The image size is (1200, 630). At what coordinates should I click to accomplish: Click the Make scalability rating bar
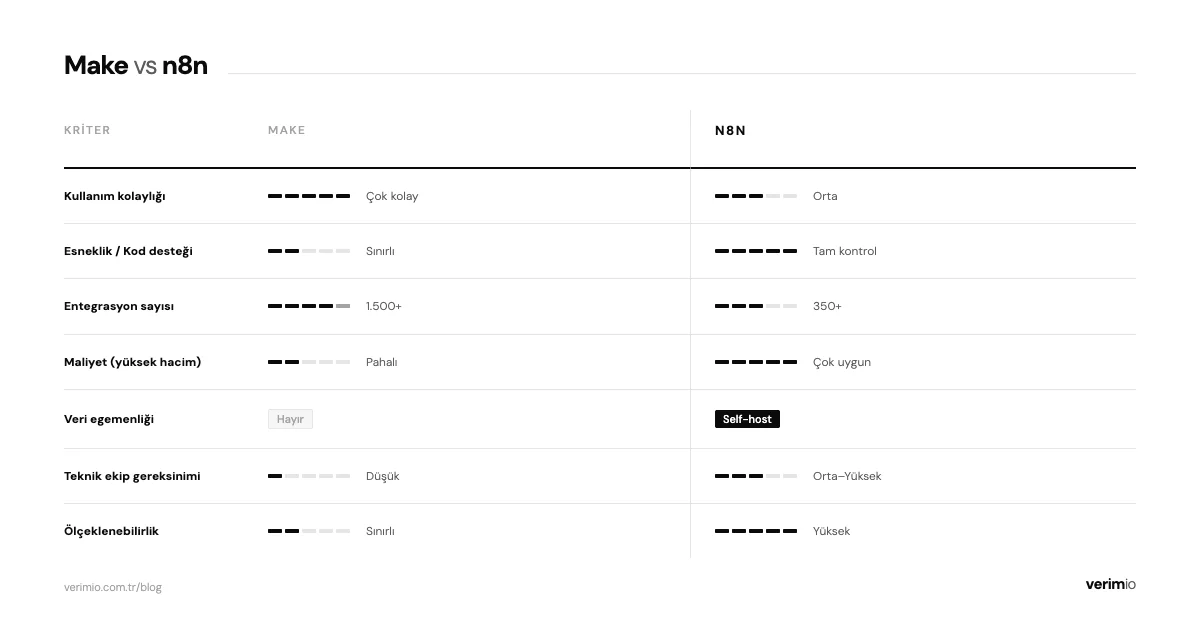tap(309, 531)
